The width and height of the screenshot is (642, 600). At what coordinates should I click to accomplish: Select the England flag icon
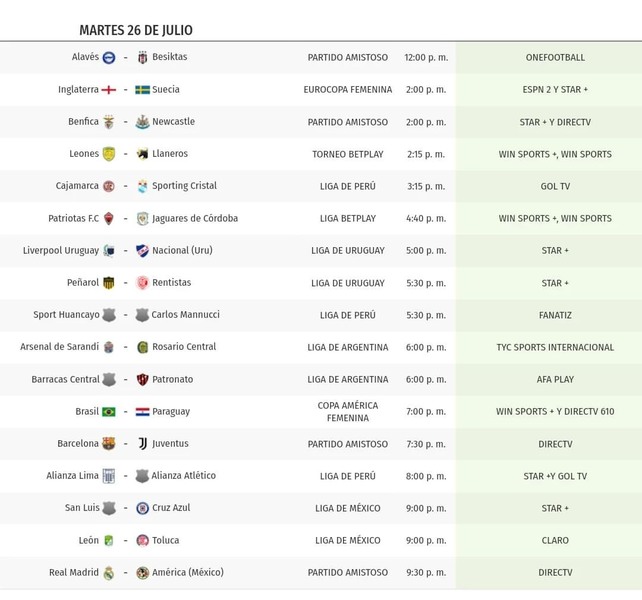pos(109,90)
